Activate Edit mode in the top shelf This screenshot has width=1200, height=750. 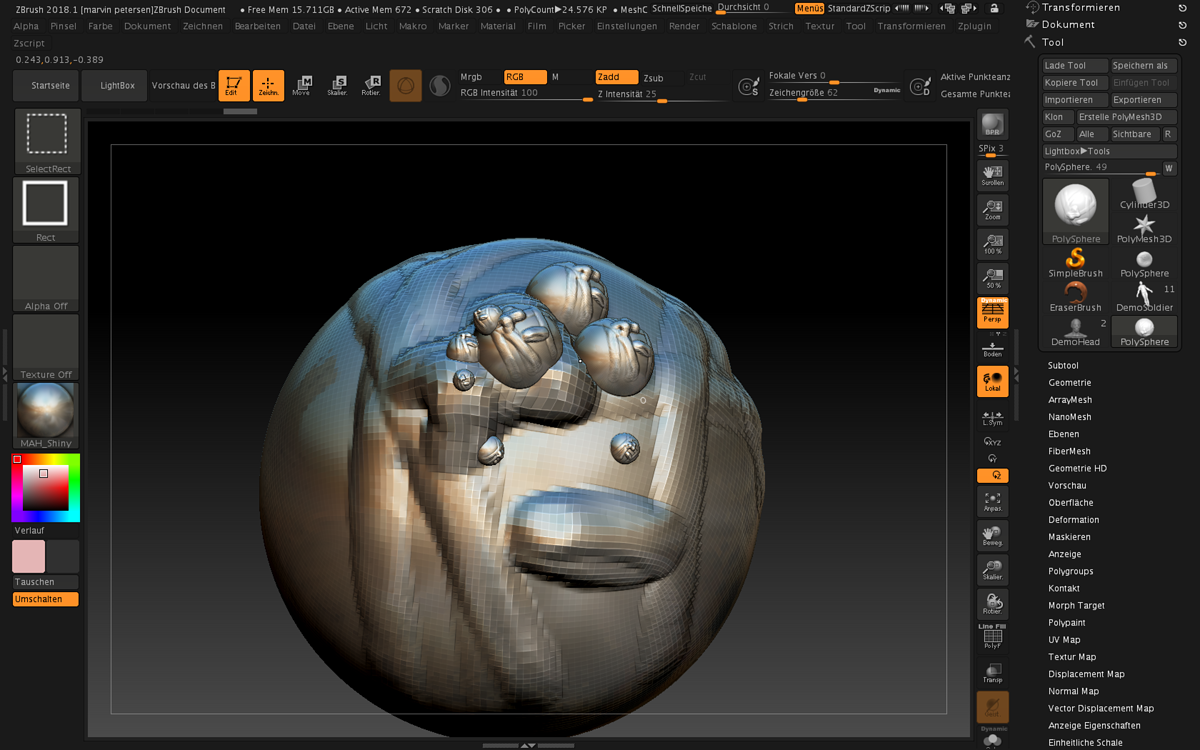pyautogui.click(x=234, y=86)
